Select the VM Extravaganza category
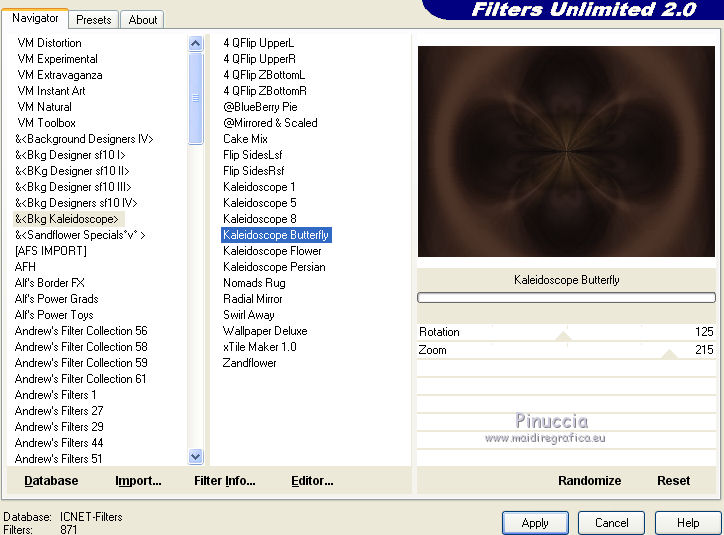724x535 pixels. [60, 75]
